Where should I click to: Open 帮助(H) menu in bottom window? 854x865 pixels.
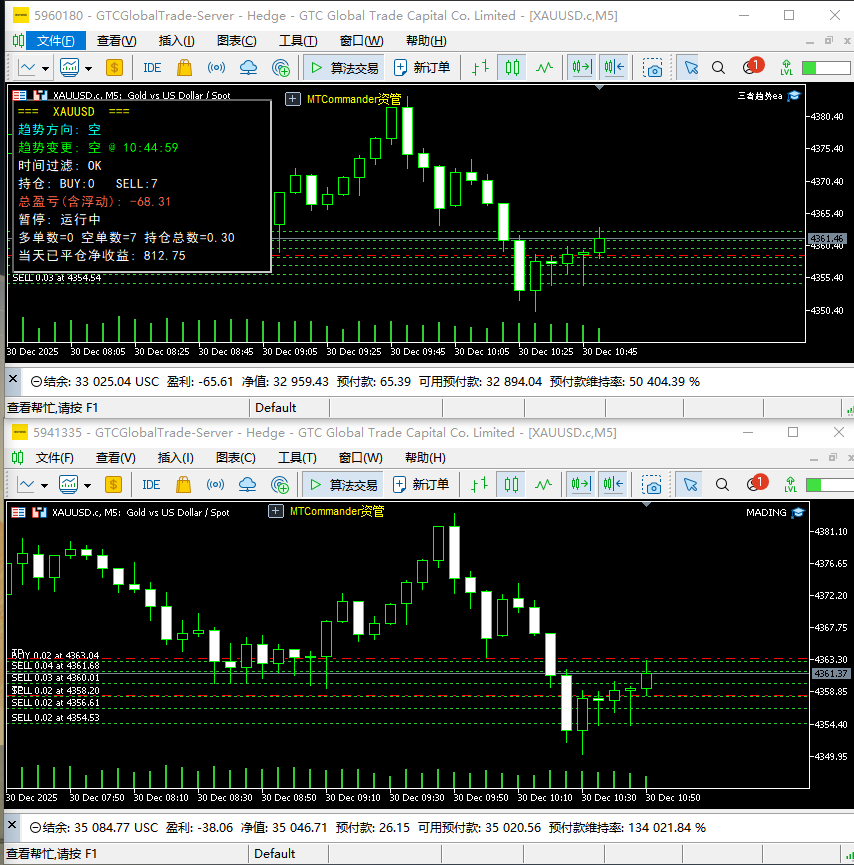(x=425, y=458)
